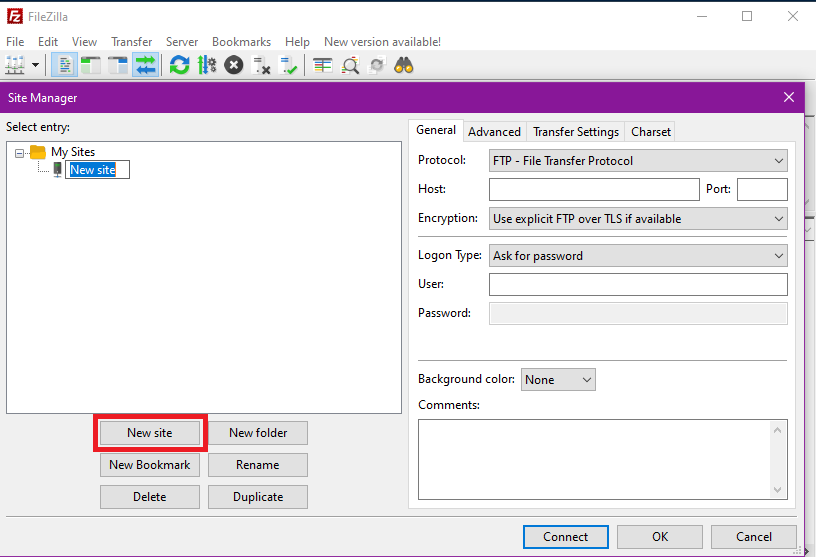Image resolution: width=816 pixels, height=557 pixels.
Task: Close the Site Manager dialog
Action: point(789,97)
